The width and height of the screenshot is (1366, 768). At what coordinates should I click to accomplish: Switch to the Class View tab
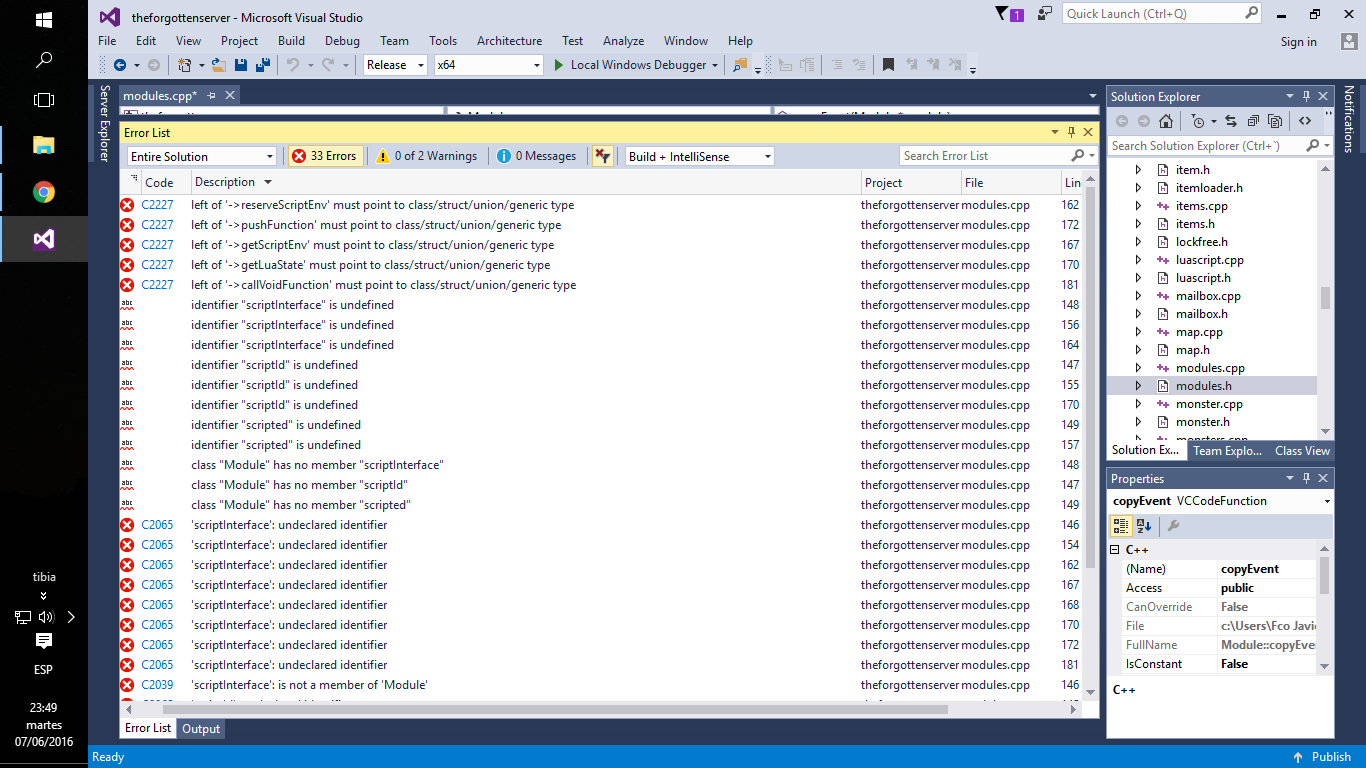pyautogui.click(x=1302, y=451)
